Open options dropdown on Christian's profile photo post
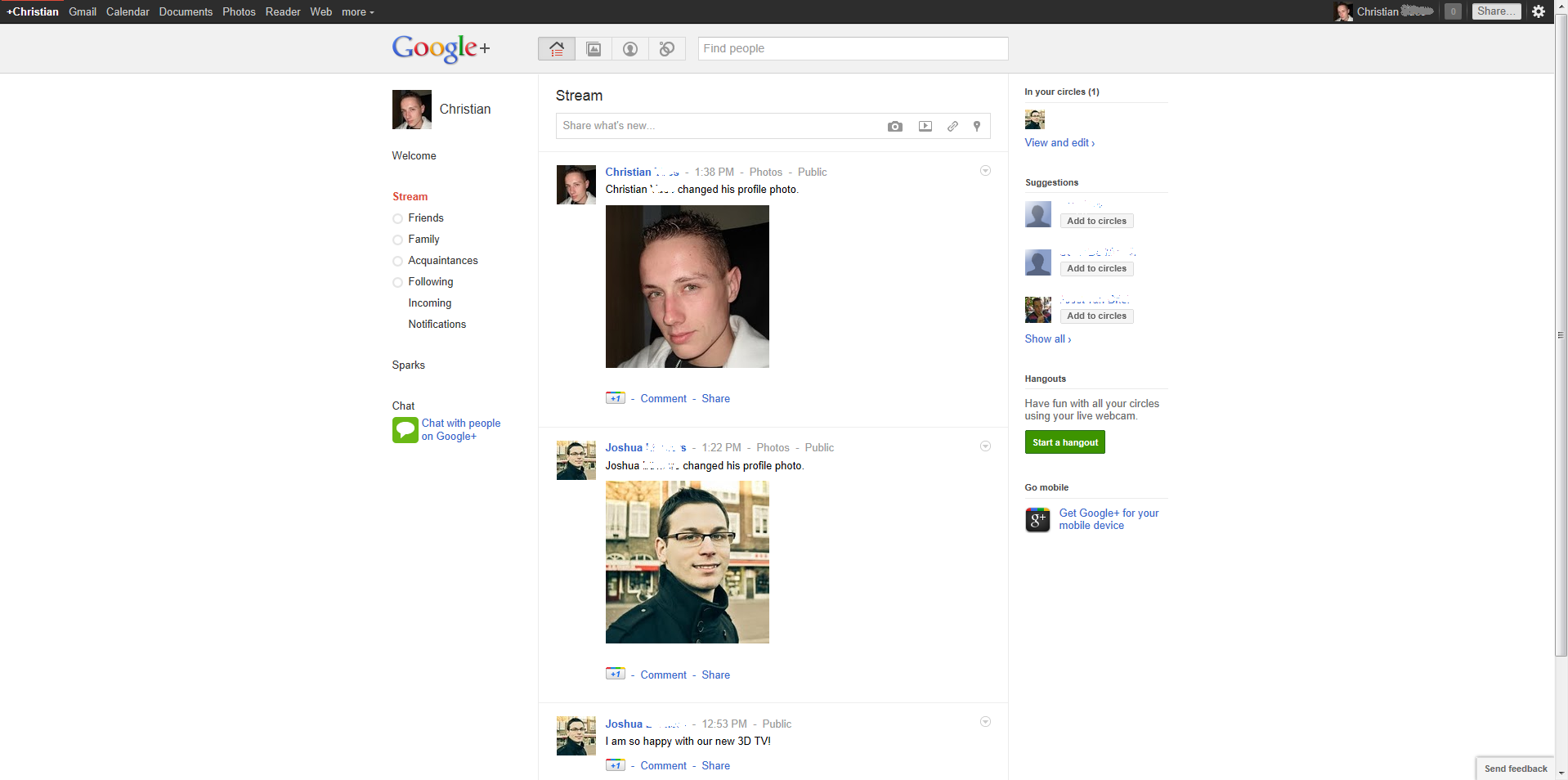The width and height of the screenshot is (1568, 780). click(985, 171)
